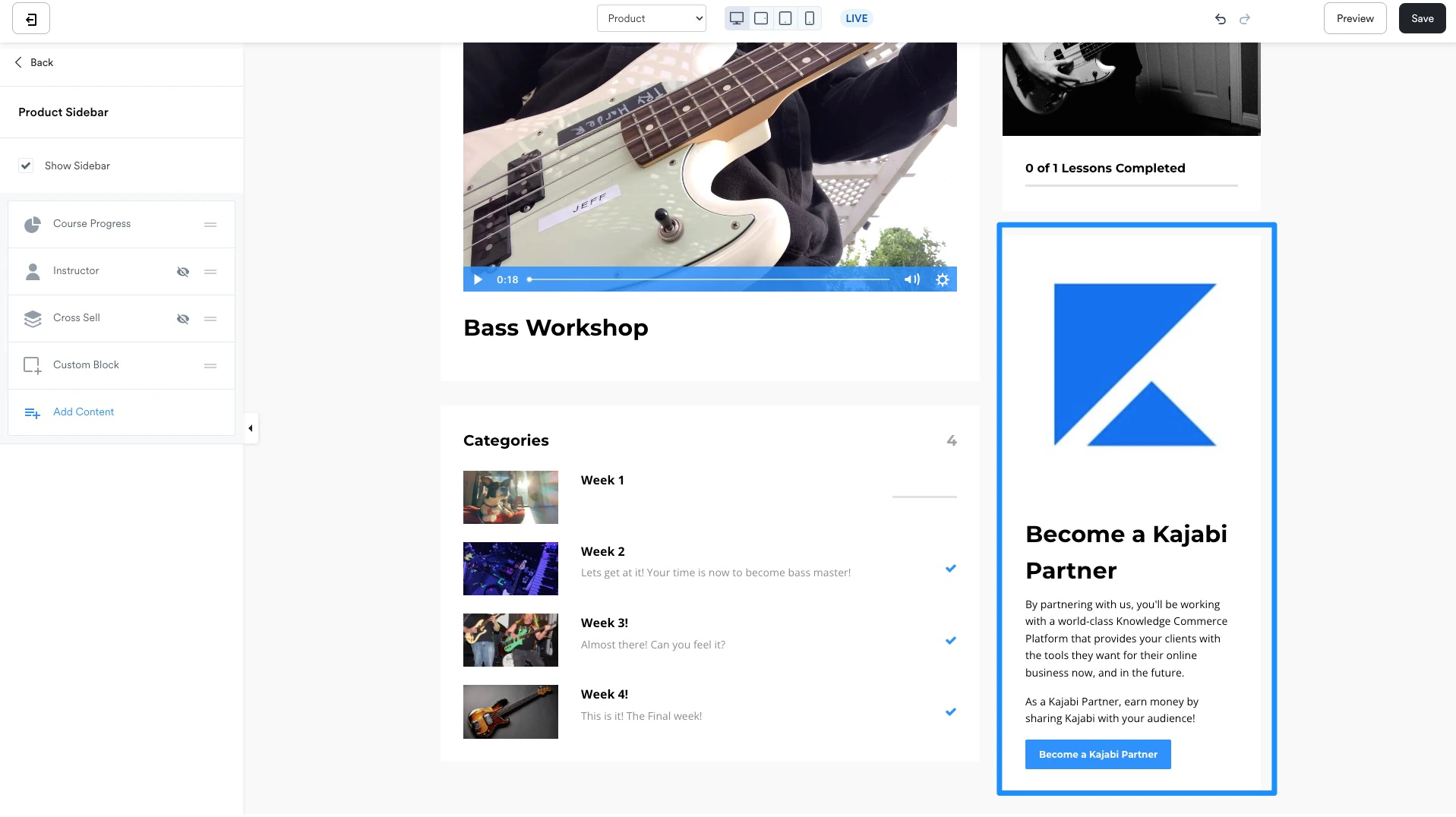Image resolution: width=1456 pixels, height=817 pixels.
Task: Click the Become a Kajabi Partner button
Action: [1098, 754]
